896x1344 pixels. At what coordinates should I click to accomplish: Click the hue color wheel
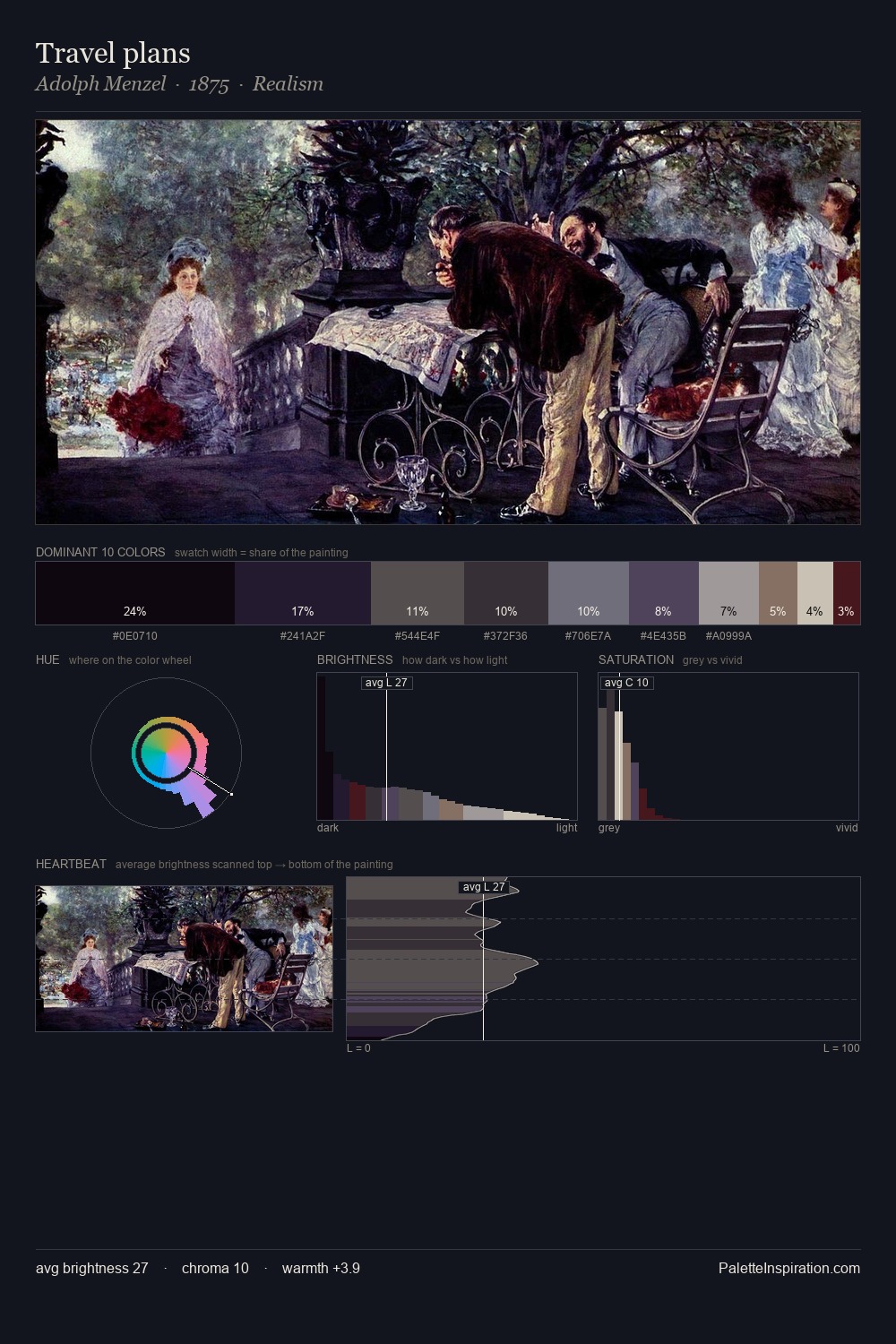pyautogui.click(x=166, y=753)
